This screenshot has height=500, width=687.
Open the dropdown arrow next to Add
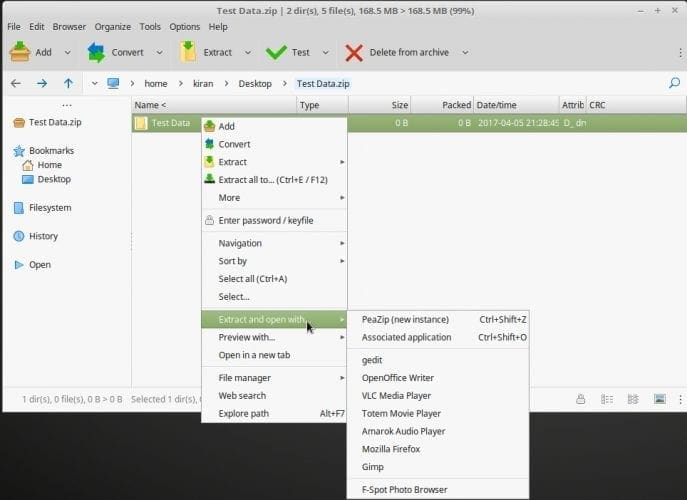67,52
